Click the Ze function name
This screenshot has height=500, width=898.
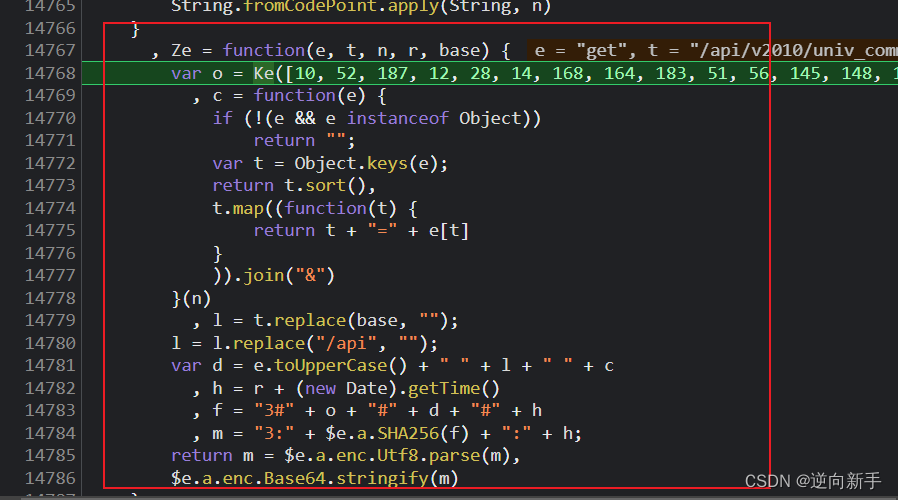click(182, 50)
